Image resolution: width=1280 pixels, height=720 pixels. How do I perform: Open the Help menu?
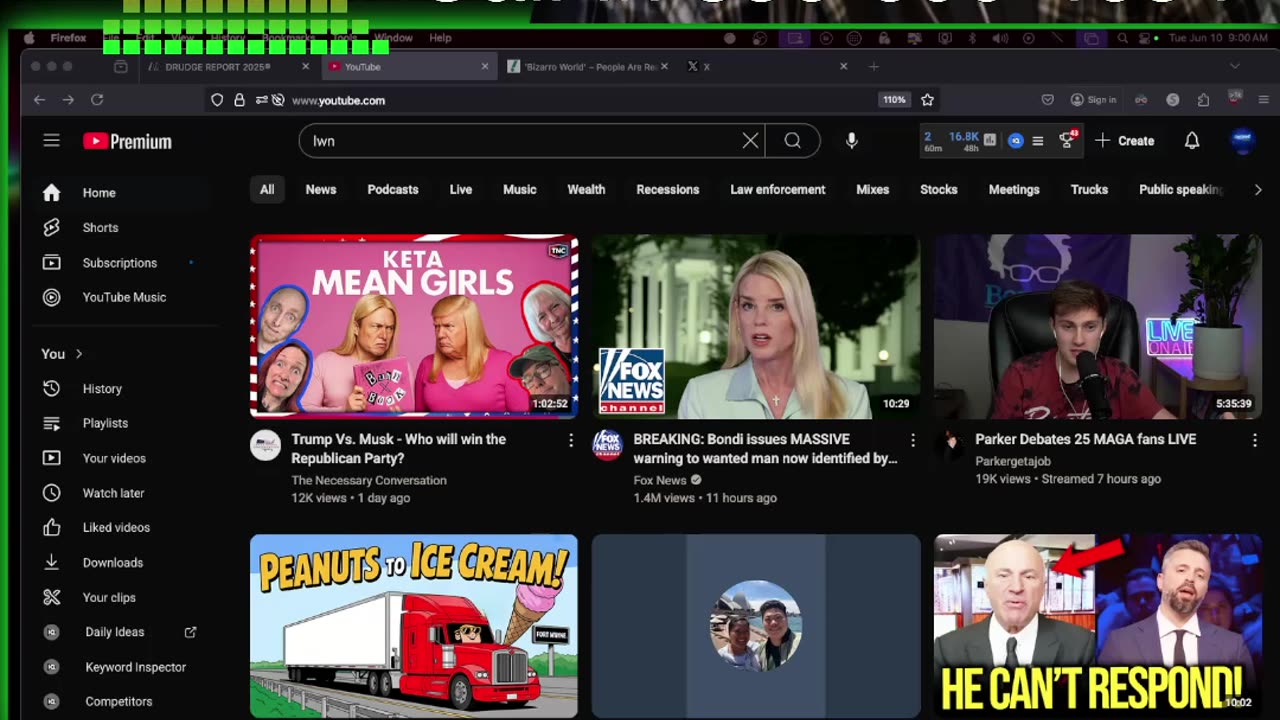coord(440,38)
